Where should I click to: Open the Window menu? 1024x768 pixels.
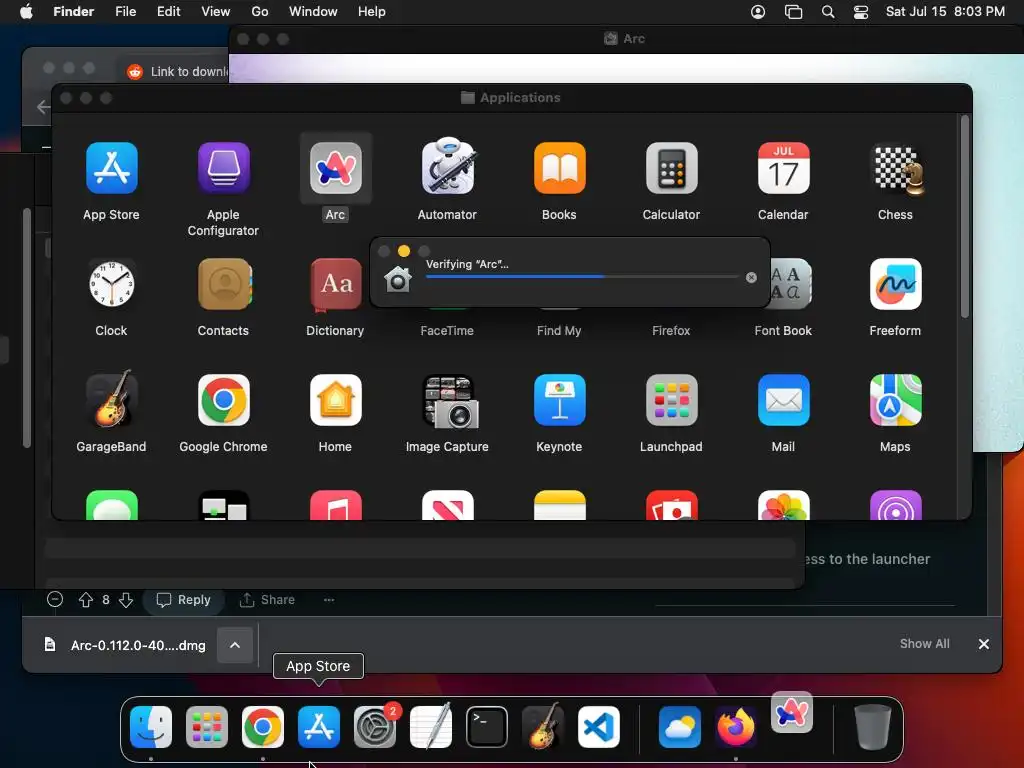pyautogui.click(x=313, y=12)
